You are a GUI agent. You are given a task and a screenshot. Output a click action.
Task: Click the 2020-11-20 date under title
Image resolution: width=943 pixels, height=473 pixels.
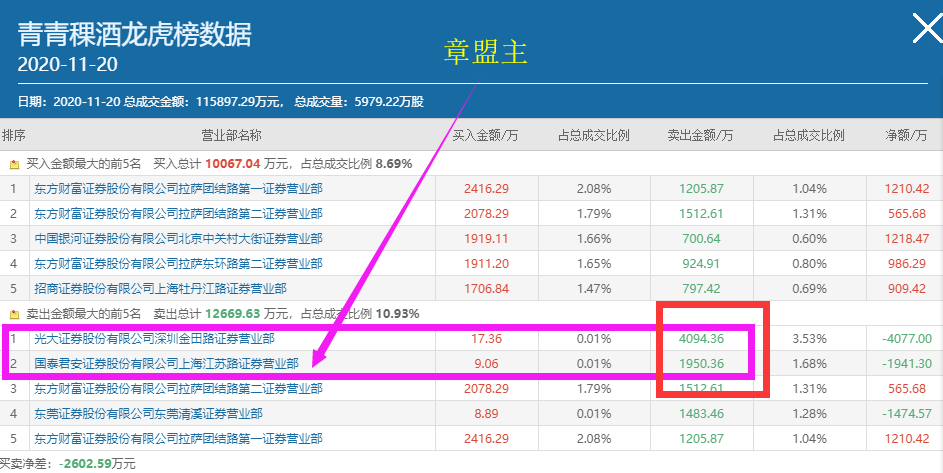(67, 64)
